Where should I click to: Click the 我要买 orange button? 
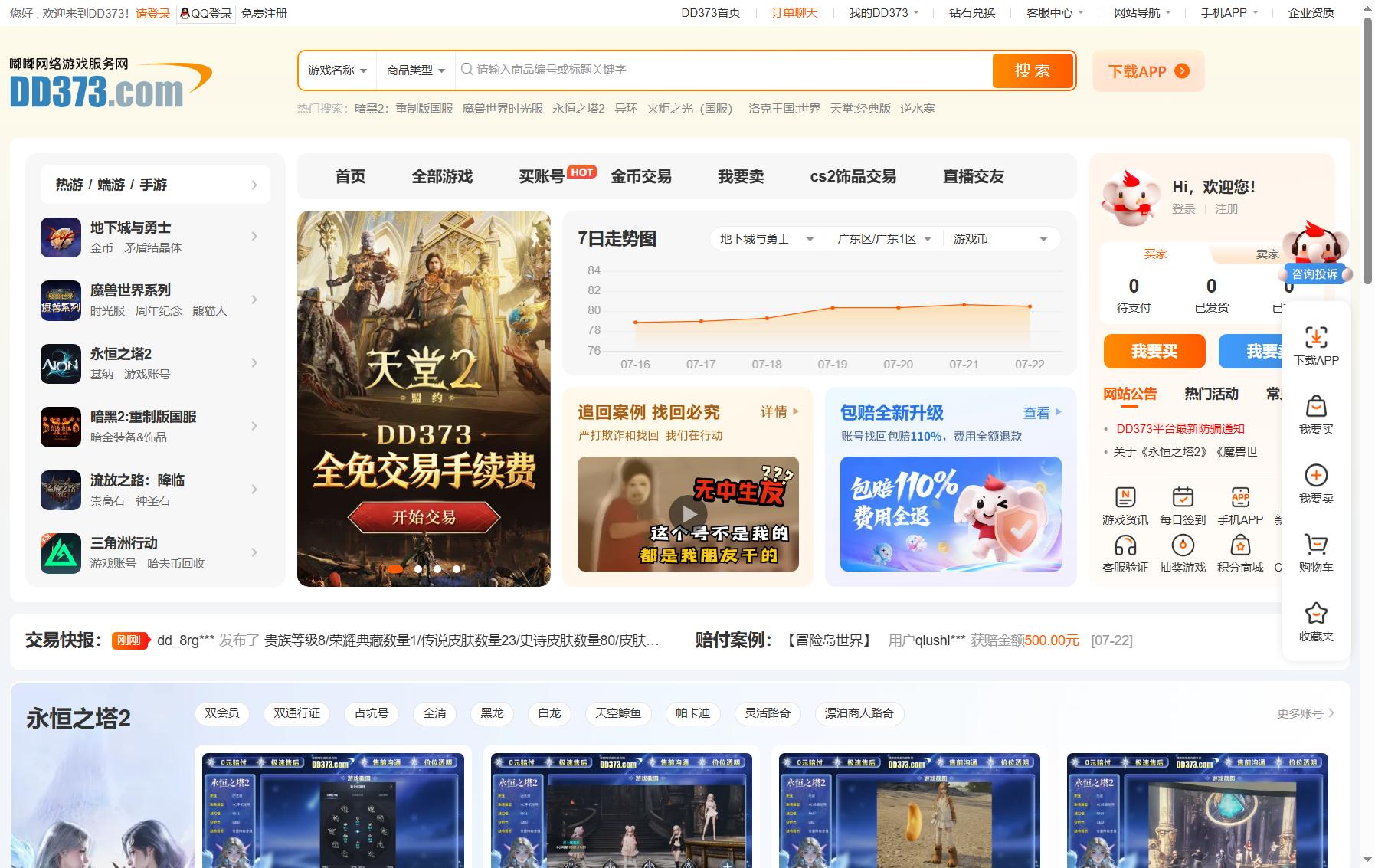(x=1154, y=352)
